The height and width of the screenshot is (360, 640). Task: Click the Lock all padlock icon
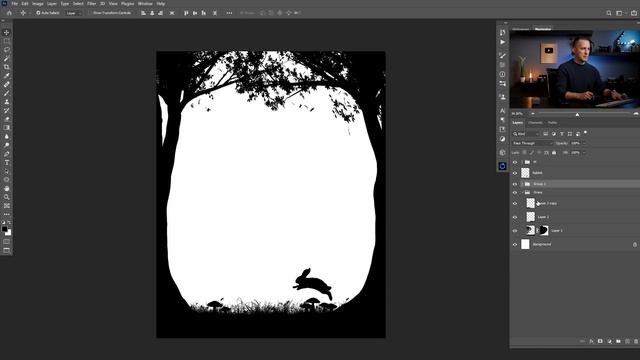[554, 153]
